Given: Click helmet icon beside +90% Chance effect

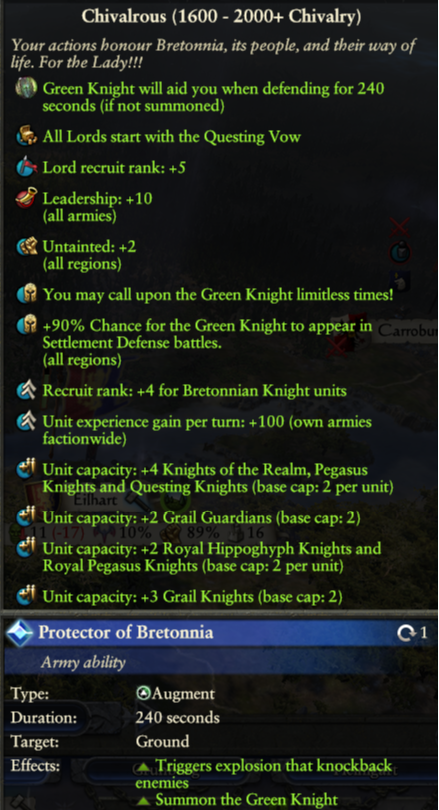Looking at the screenshot, I should tap(26, 325).
